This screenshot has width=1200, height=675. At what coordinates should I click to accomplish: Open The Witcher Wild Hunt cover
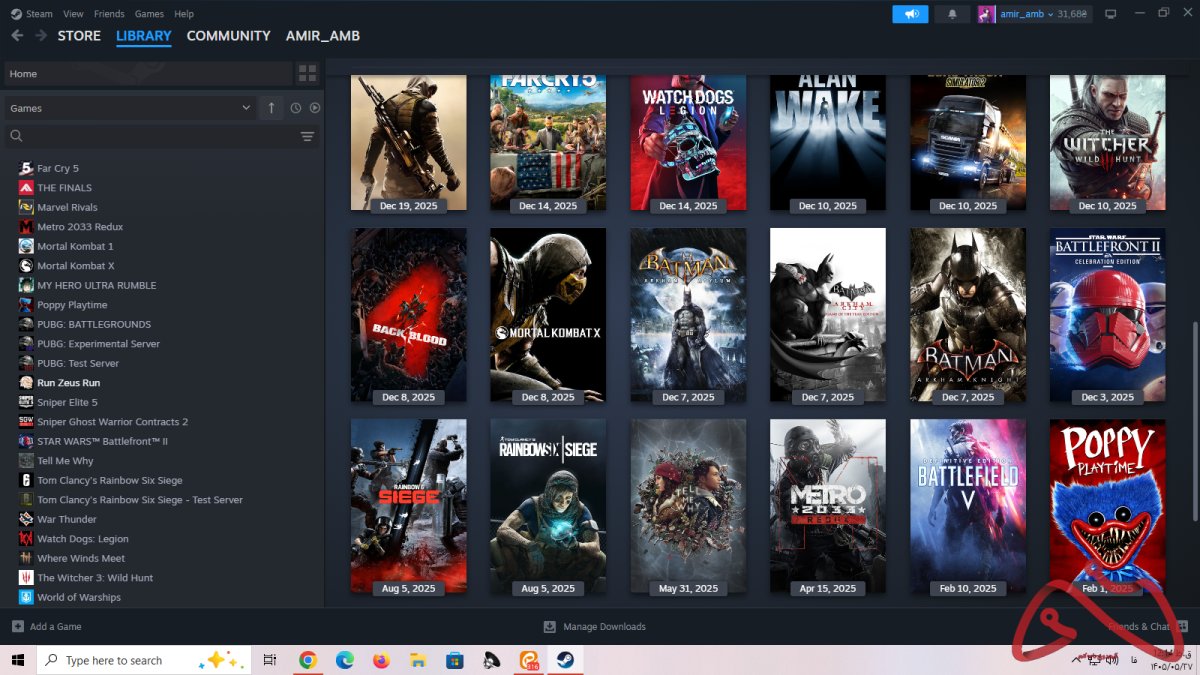tap(1108, 142)
